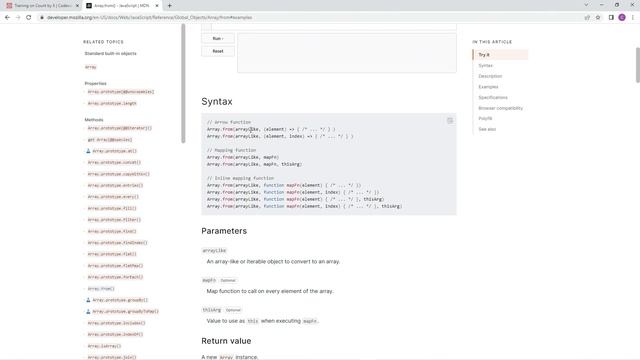Open the Array link in sidebar

[91, 67]
